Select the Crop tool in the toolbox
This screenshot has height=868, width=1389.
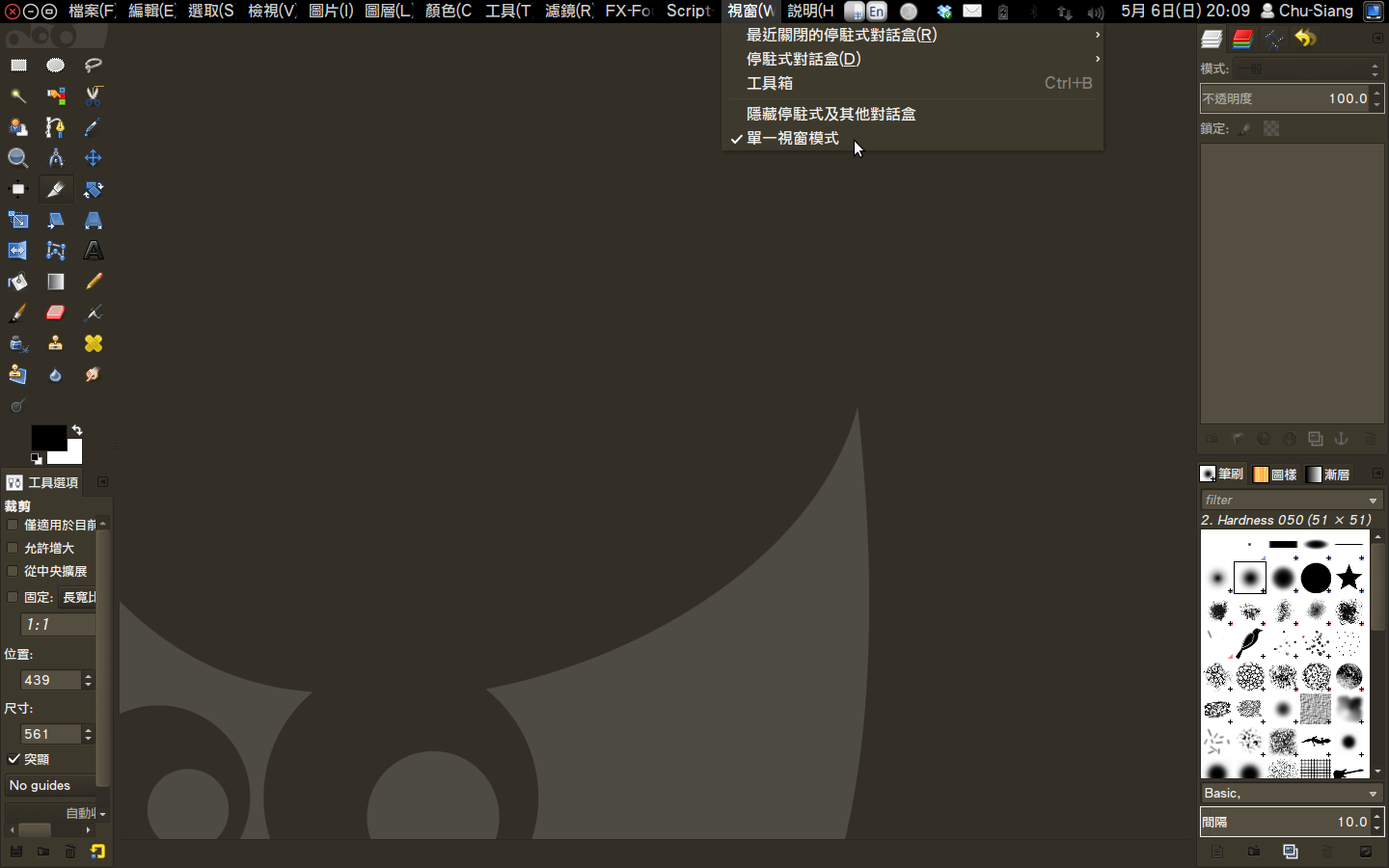[56, 189]
